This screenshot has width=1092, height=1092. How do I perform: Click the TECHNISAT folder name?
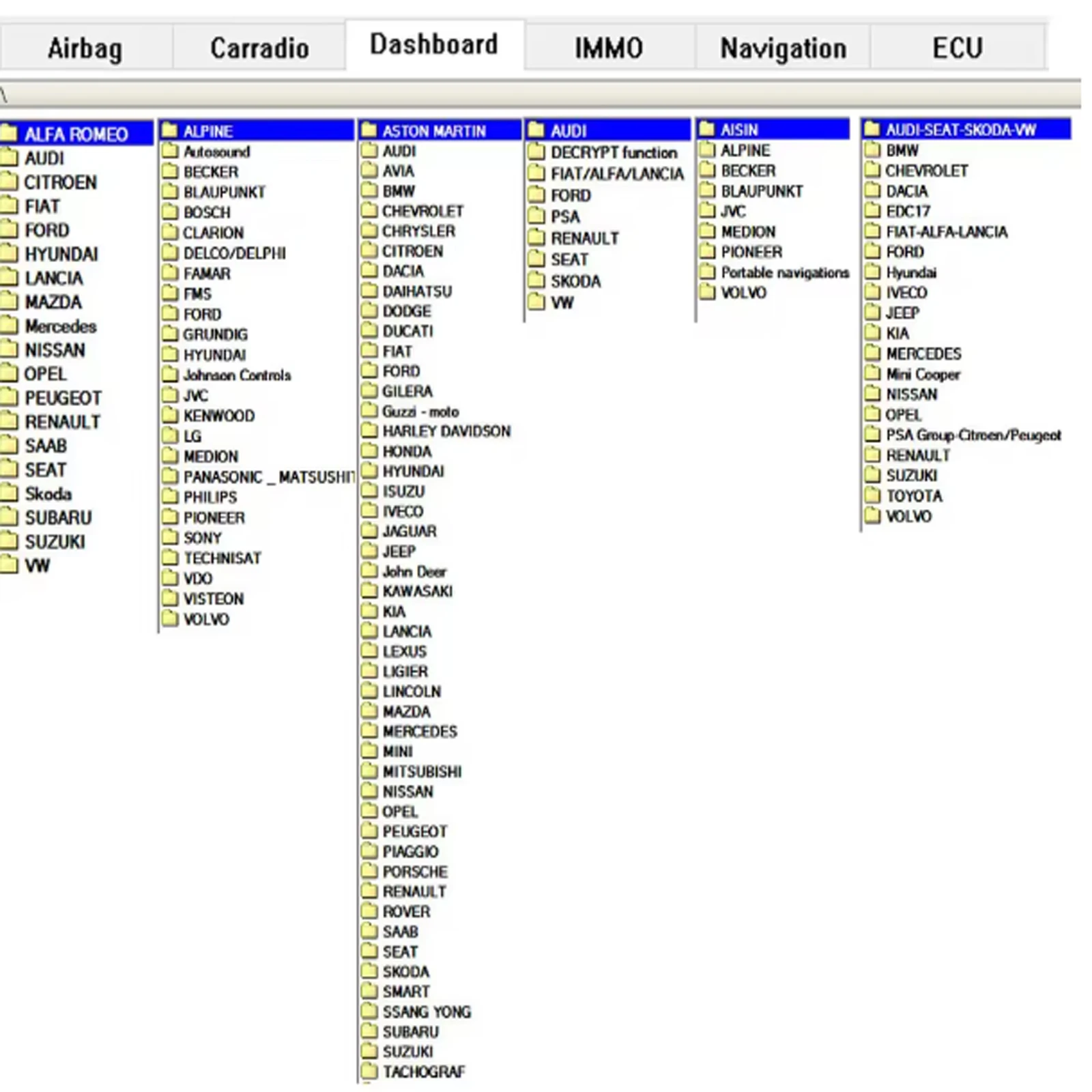tap(222, 558)
